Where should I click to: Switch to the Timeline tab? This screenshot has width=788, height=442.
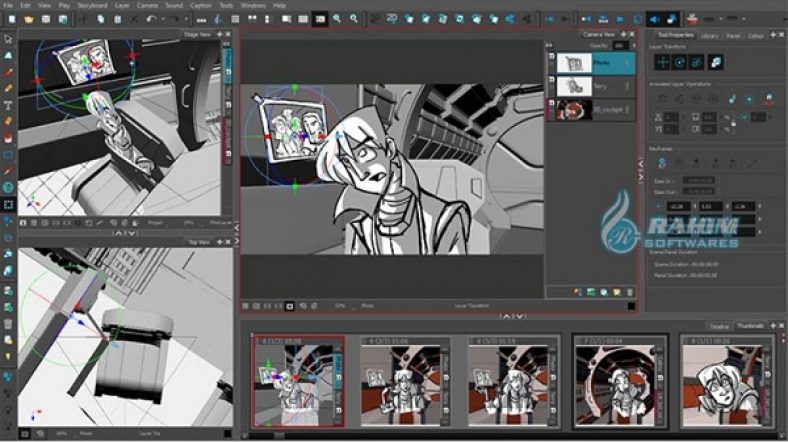click(718, 326)
